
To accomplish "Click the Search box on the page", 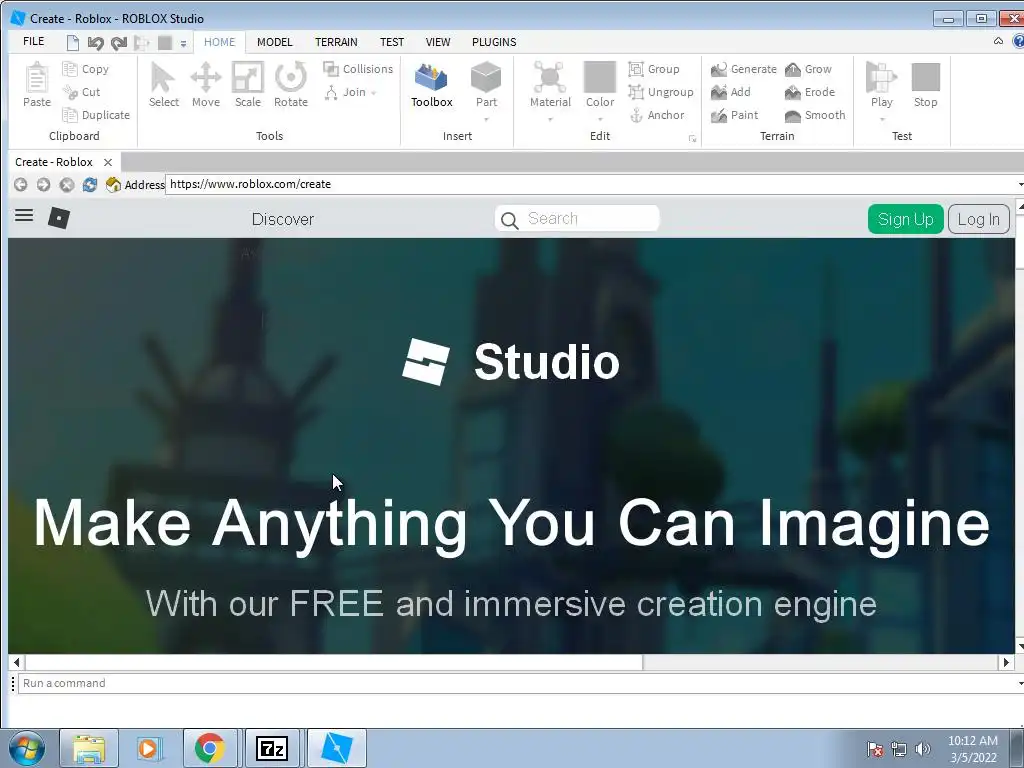I will tap(577, 218).
